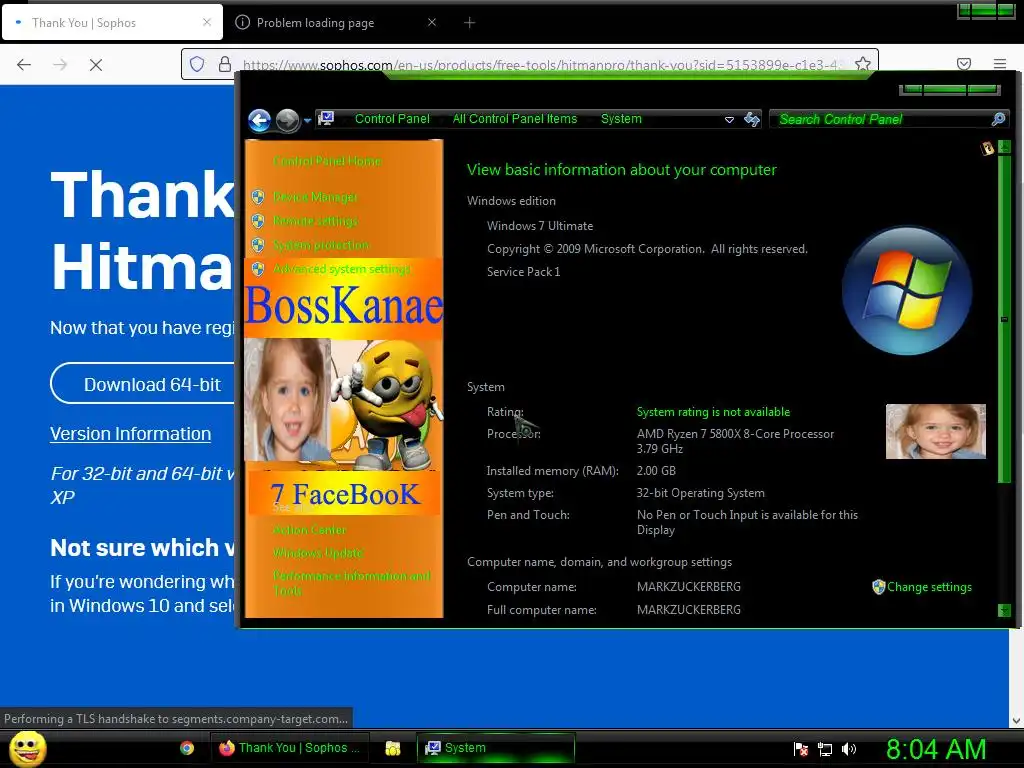The width and height of the screenshot is (1024, 768).
Task: Open Save to Pocket icon in Firefox
Action: coord(964,64)
